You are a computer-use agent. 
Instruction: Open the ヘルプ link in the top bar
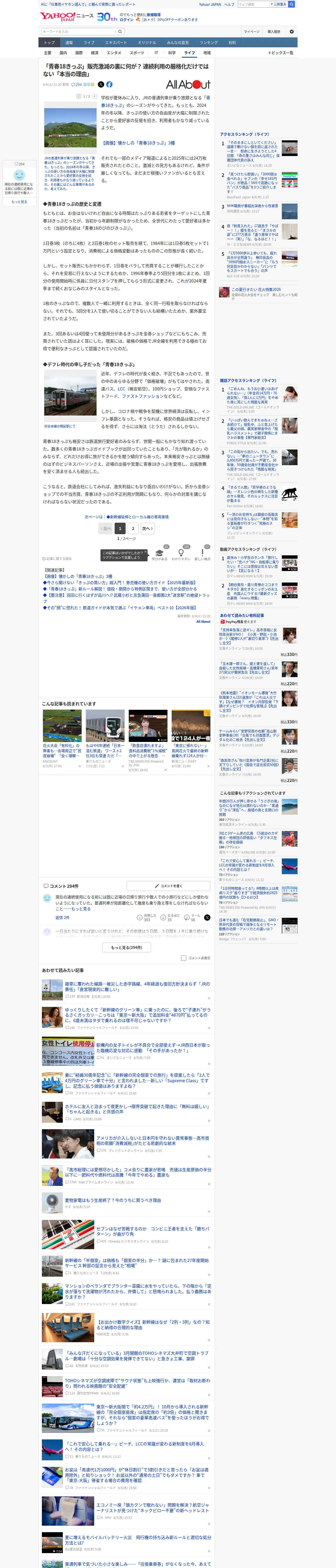[x=229, y=4]
